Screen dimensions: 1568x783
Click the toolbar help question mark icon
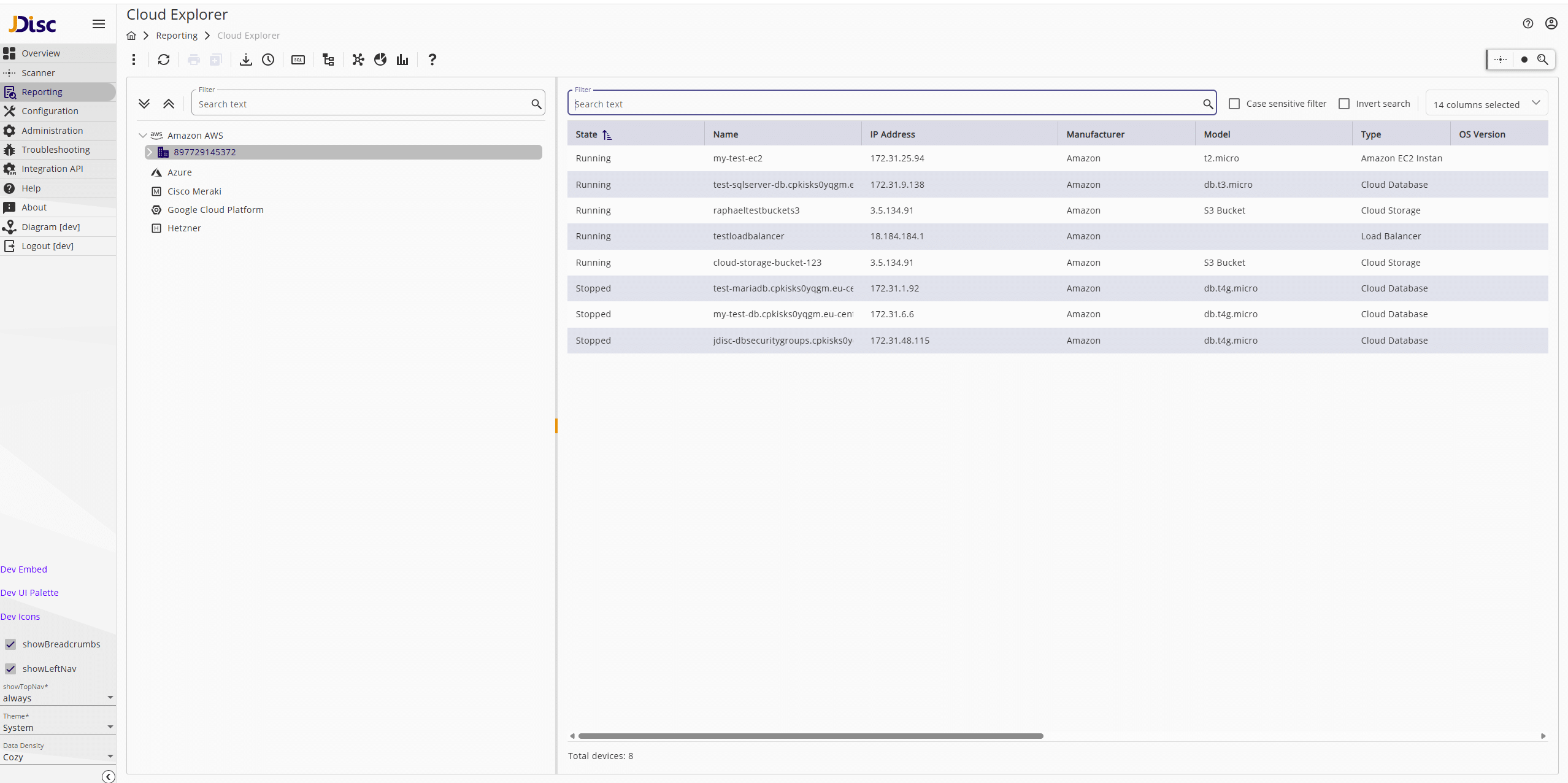pos(432,60)
